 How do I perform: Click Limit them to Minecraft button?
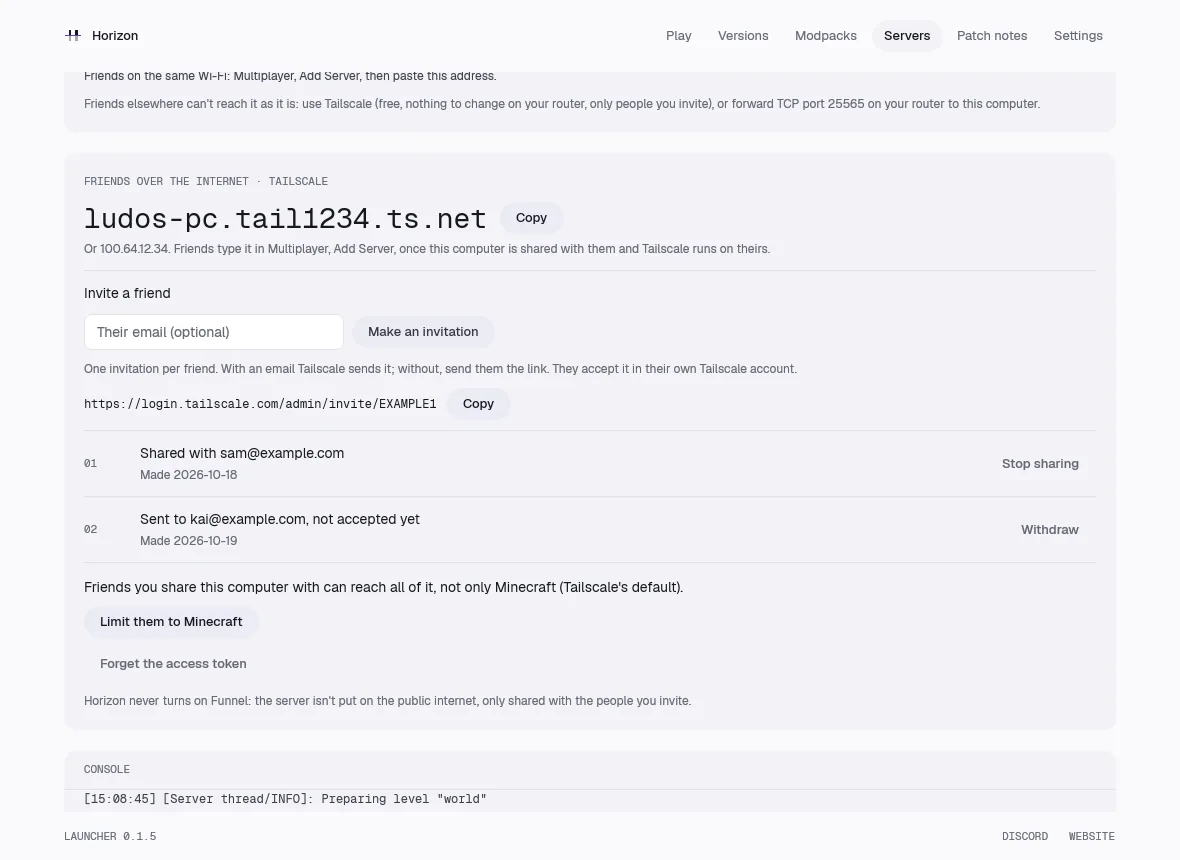[x=171, y=621]
